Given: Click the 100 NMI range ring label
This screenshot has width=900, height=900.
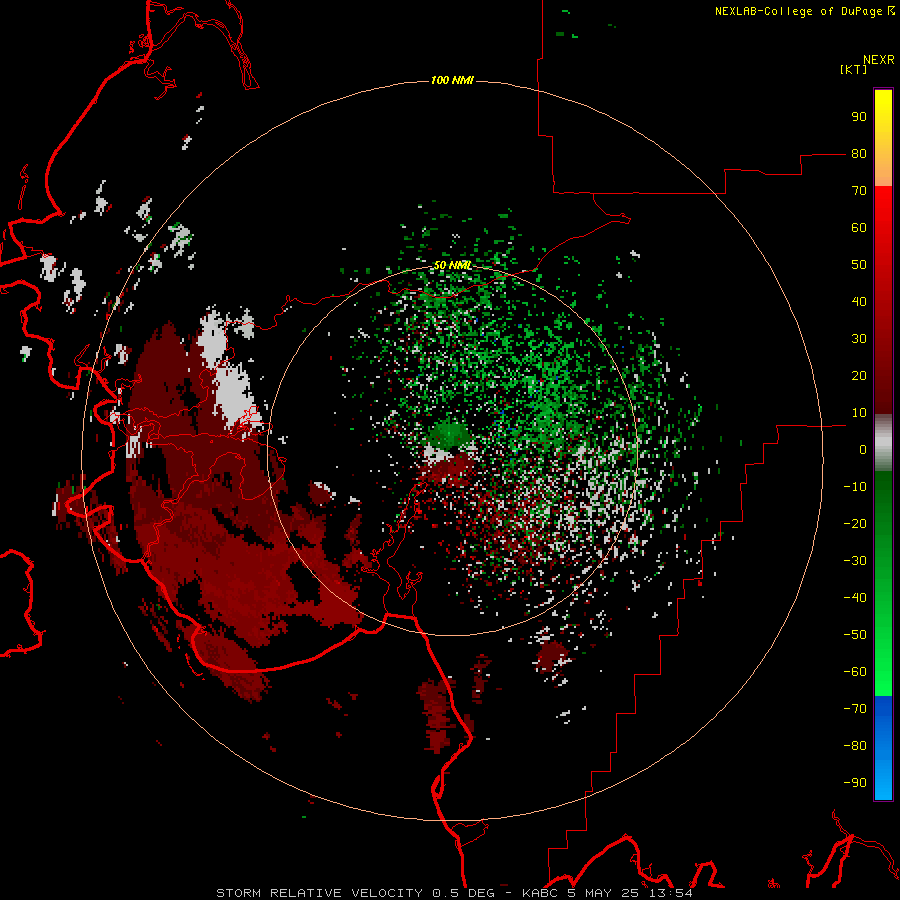Looking at the screenshot, I should point(452,80).
